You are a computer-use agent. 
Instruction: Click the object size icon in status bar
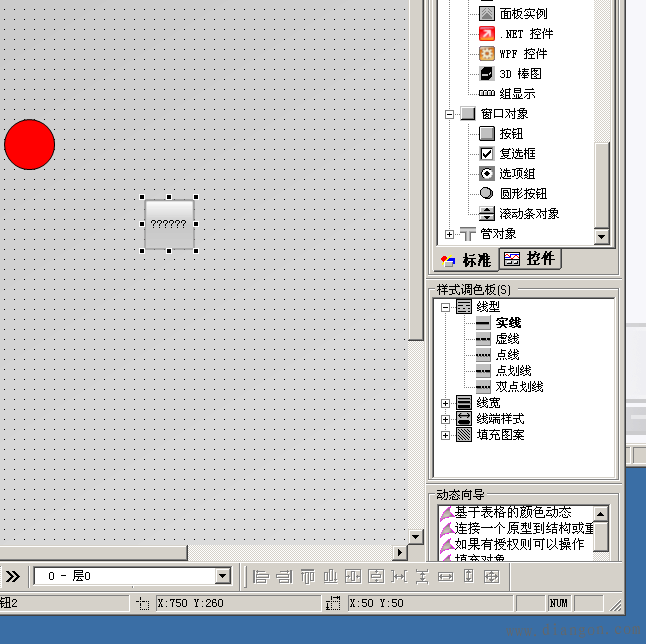coord(333,603)
